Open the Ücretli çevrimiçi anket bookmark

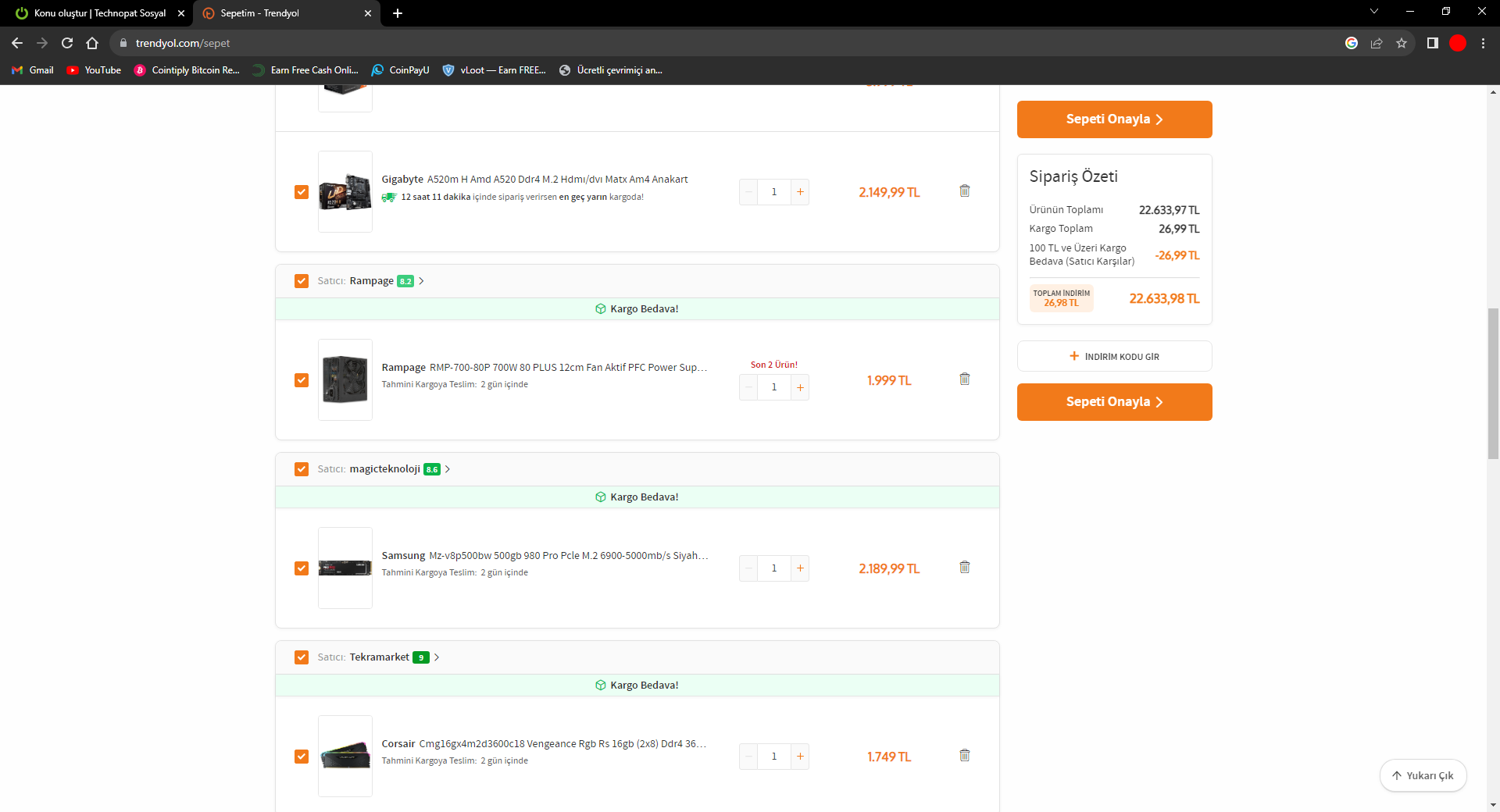pos(611,70)
